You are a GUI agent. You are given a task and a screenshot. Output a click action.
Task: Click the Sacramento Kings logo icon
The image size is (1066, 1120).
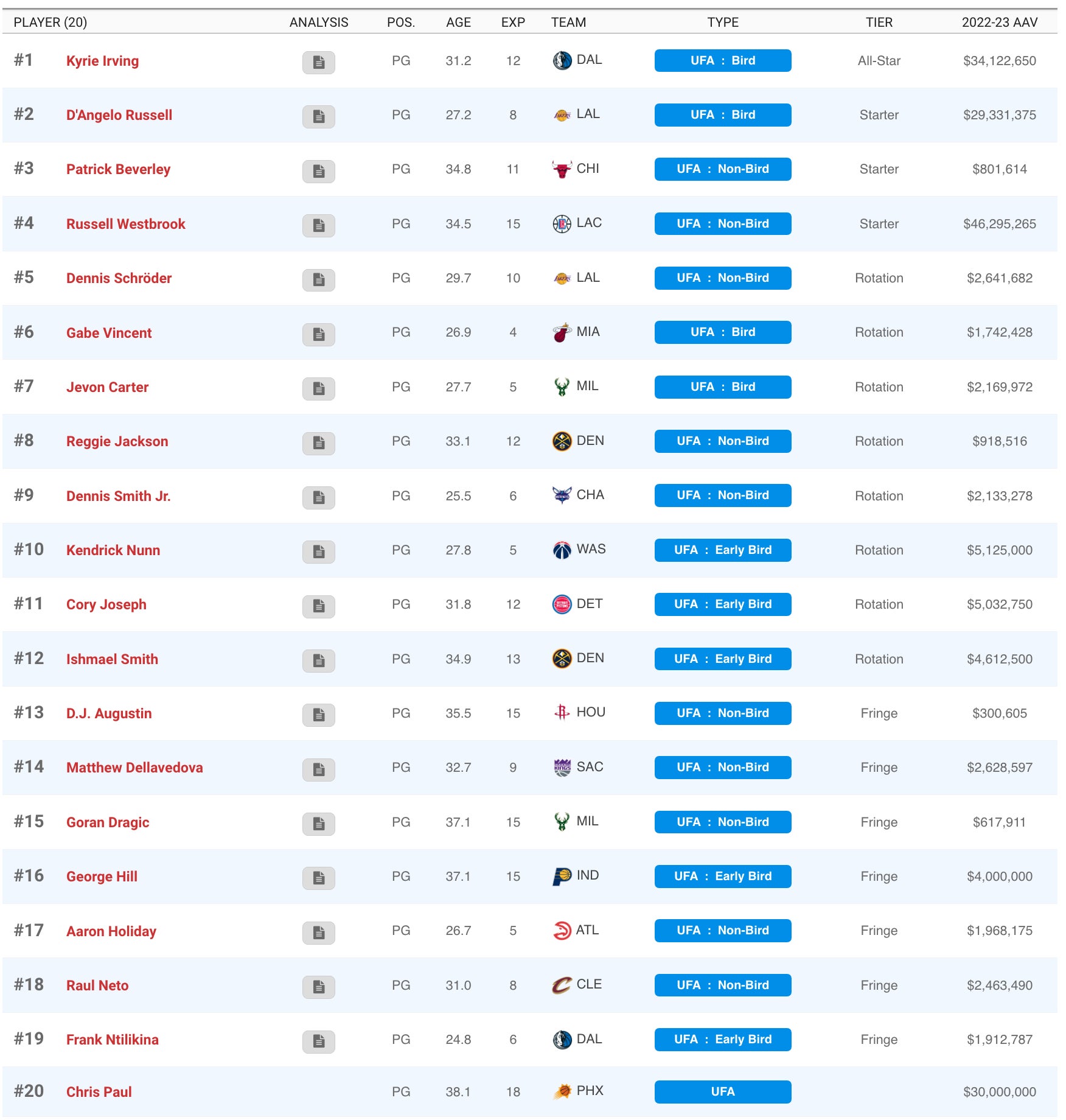click(562, 768)
